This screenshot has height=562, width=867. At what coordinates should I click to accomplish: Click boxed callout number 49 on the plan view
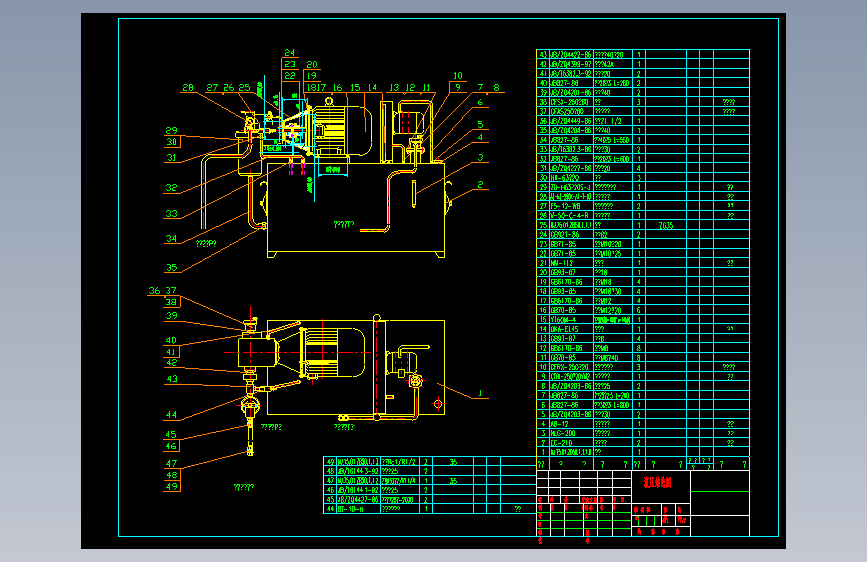172,487
